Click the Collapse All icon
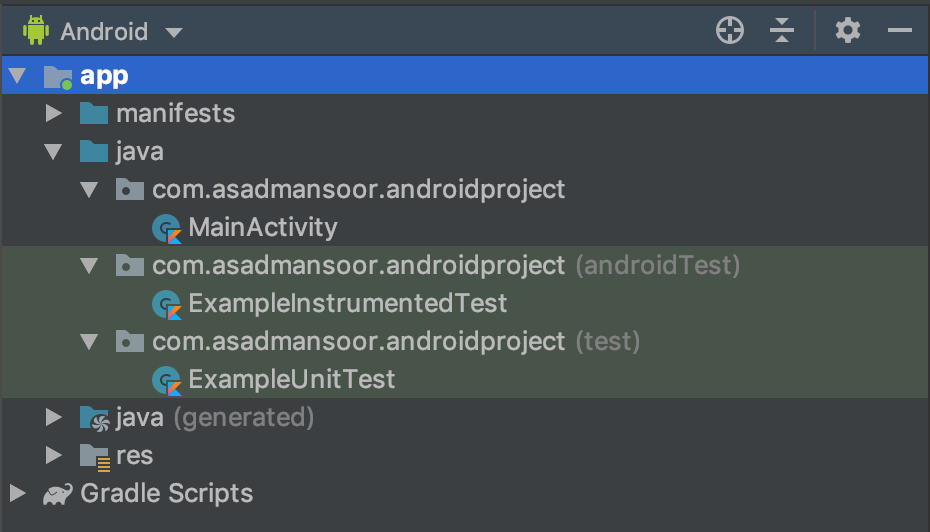 (781, 31)
